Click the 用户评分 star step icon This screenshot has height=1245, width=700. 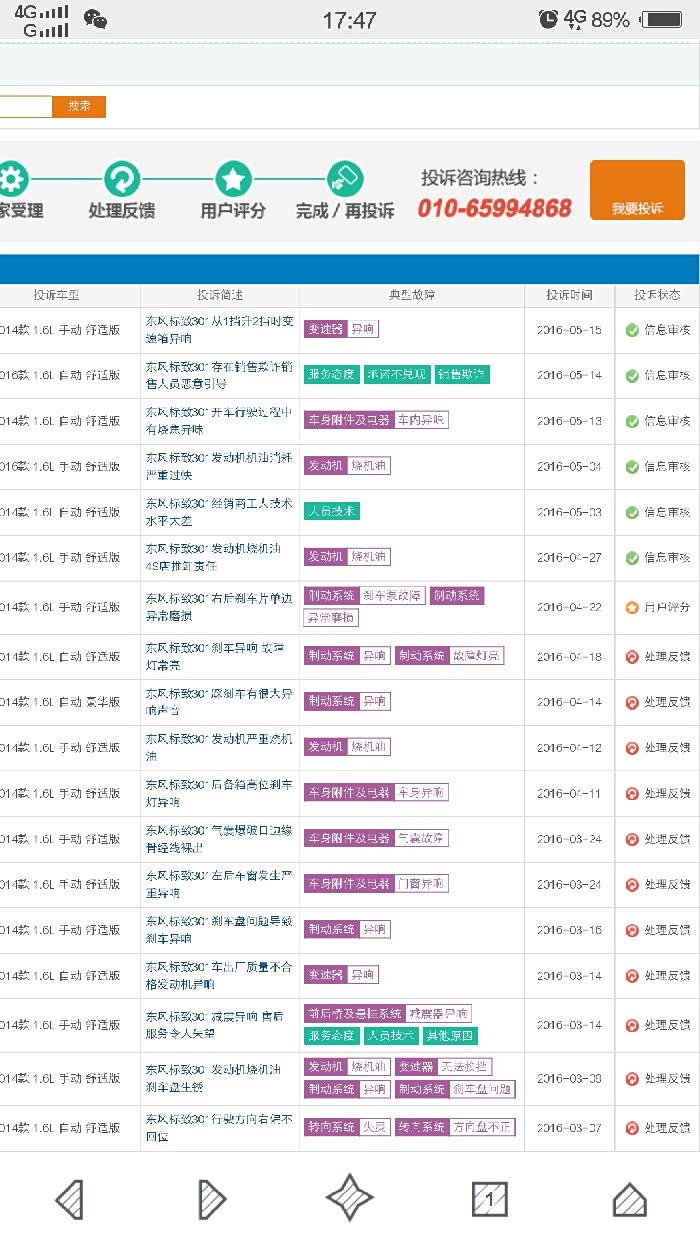tap(233, 181)
